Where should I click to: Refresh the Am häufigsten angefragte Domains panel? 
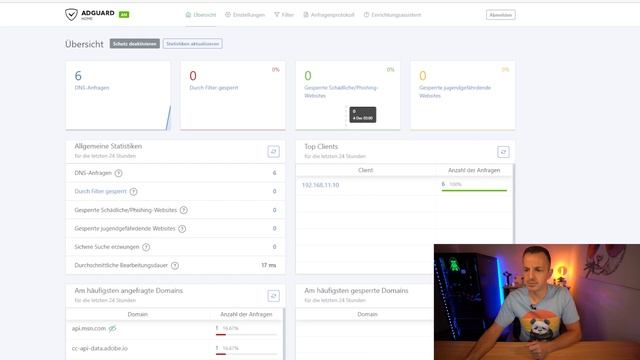[273, 296]
